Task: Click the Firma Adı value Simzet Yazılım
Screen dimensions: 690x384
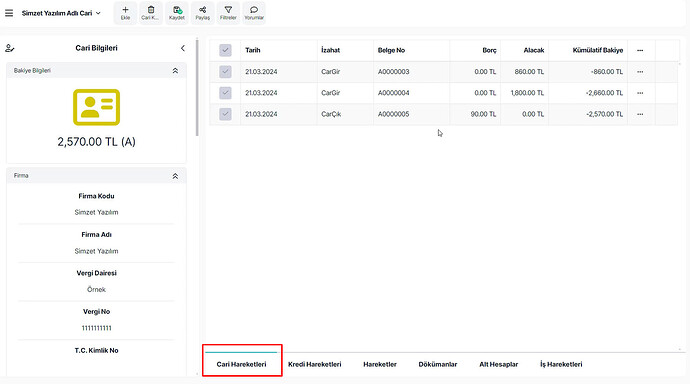Action: coord(96,251)
